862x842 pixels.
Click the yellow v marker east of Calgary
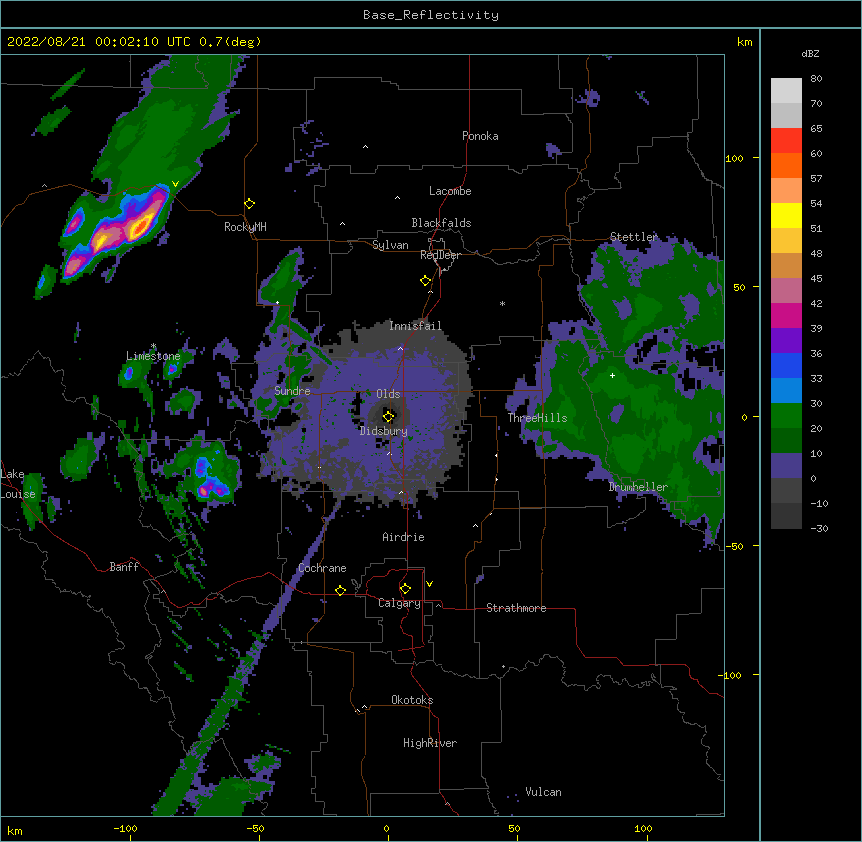(x=429, y=584)
